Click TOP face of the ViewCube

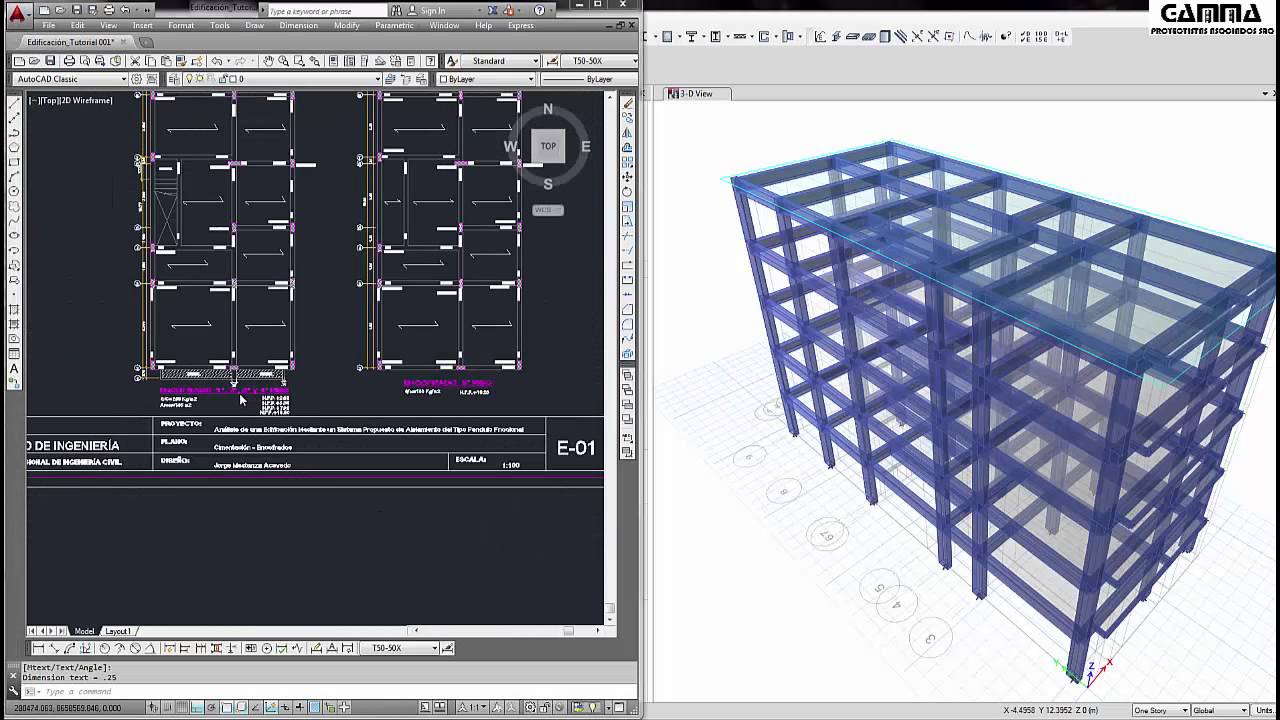[548, 146]
